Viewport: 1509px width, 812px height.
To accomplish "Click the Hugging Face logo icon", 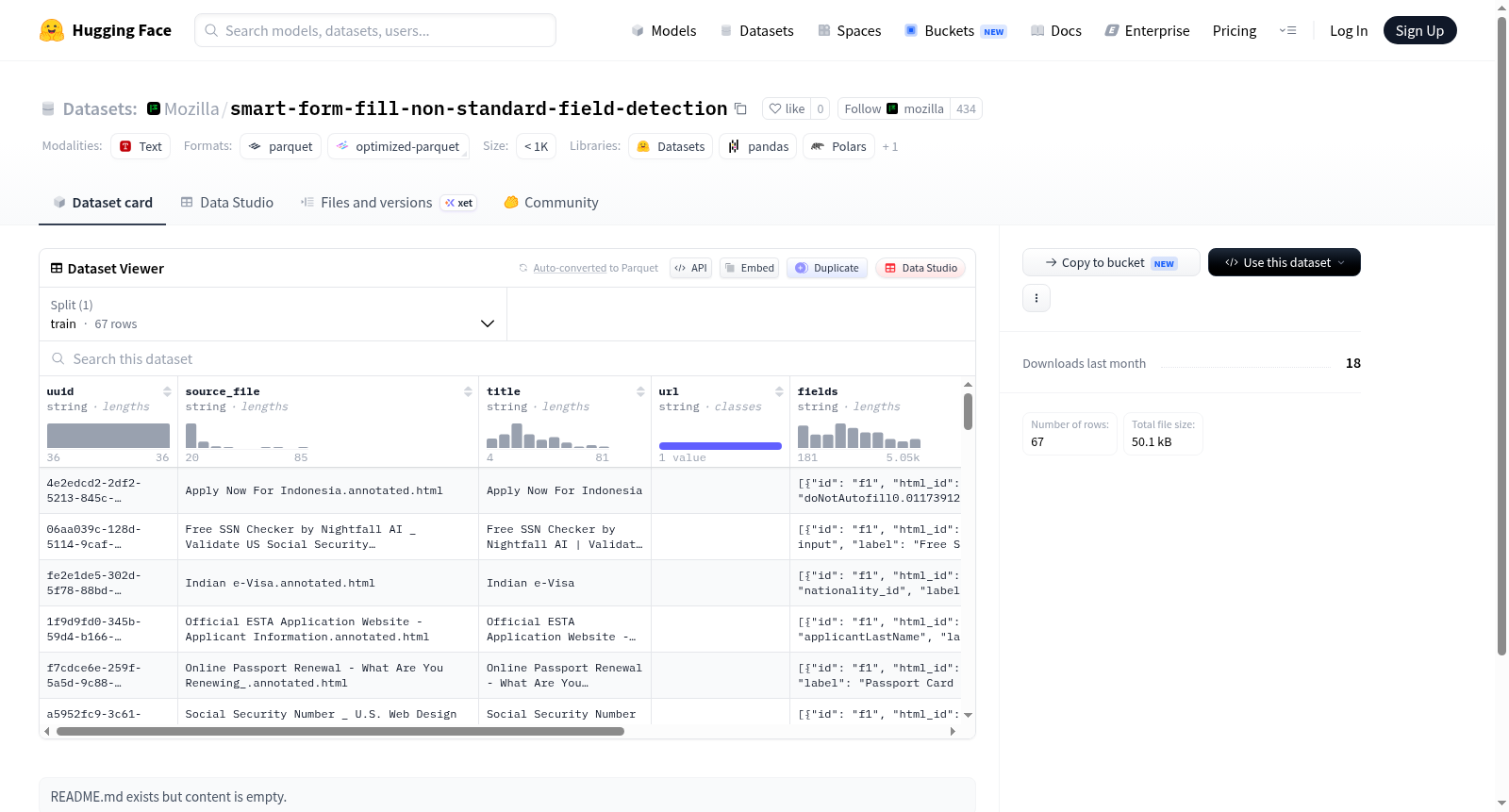I will tap(52, 30).
